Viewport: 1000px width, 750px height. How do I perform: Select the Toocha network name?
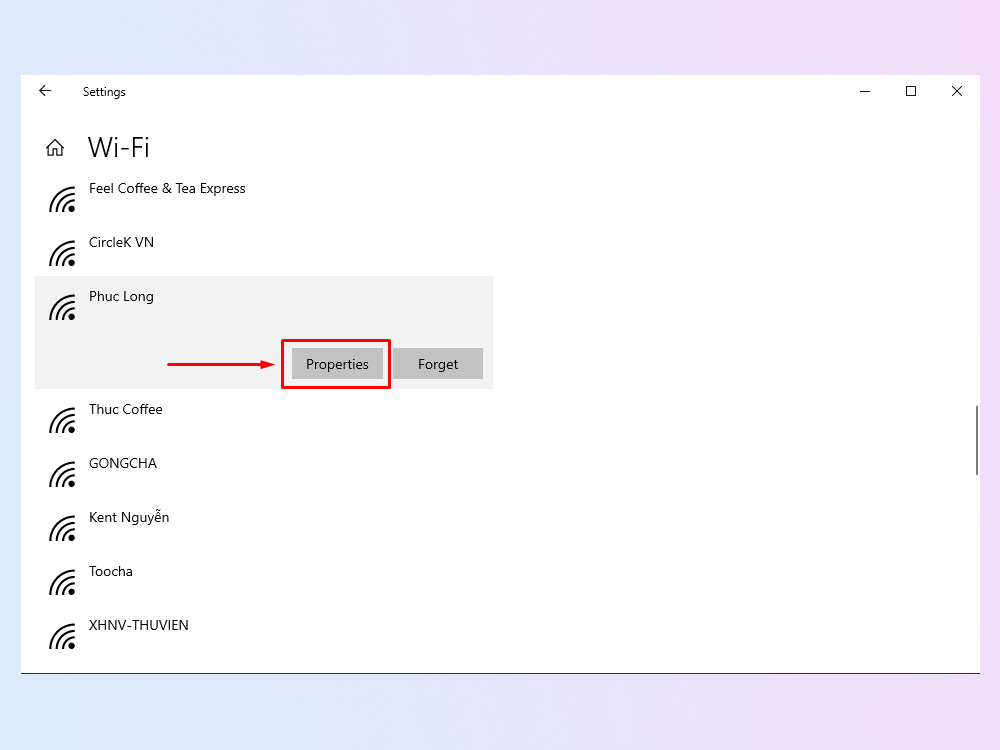coord(111,571)
